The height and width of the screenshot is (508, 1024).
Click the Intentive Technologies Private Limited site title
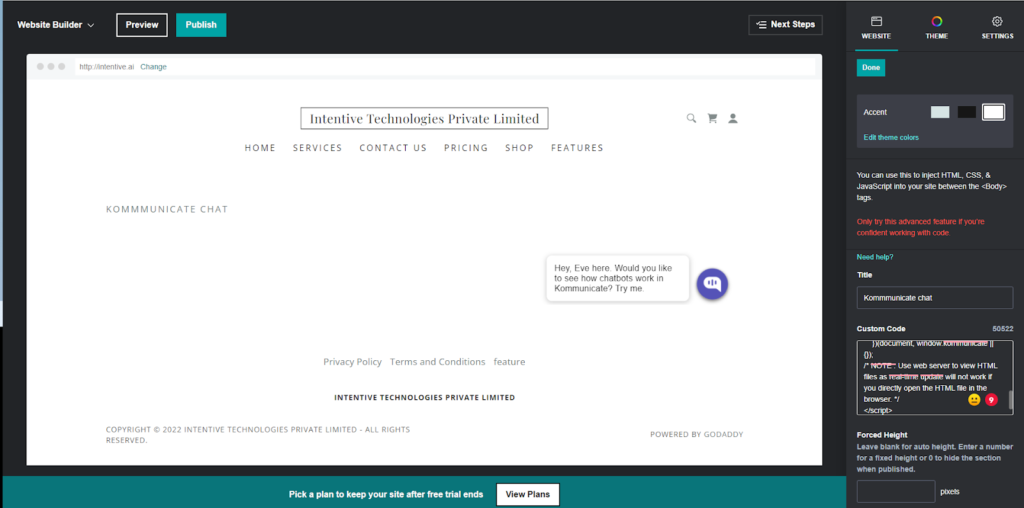click(x=424, y=118)
